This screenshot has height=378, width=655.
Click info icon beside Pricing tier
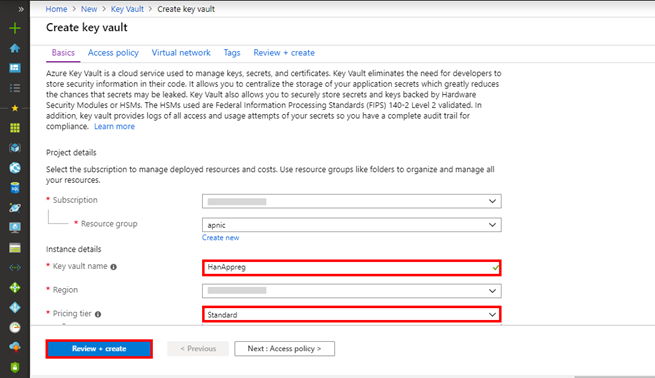click(98, 314)
